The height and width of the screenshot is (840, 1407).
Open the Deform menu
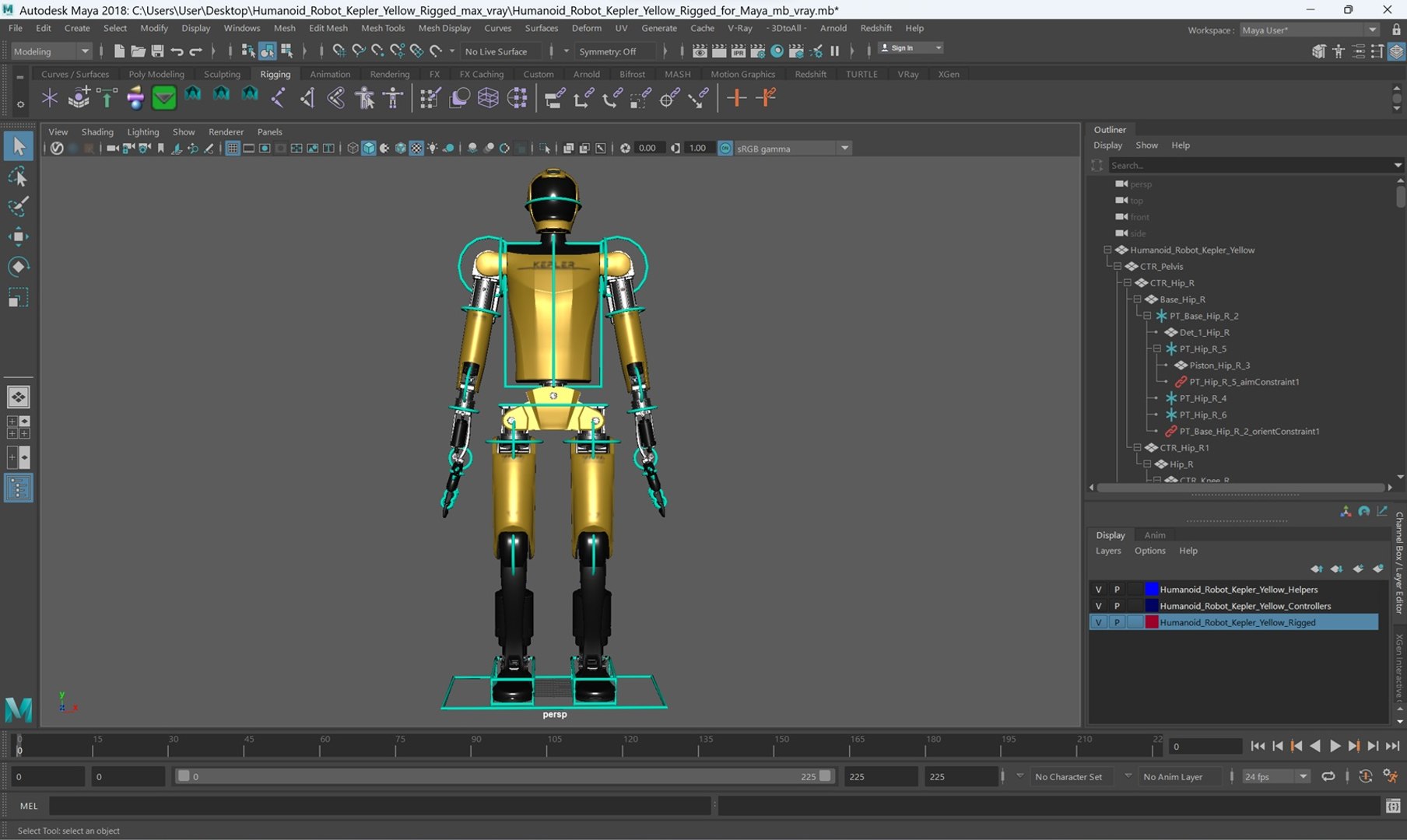pos(586,28)
